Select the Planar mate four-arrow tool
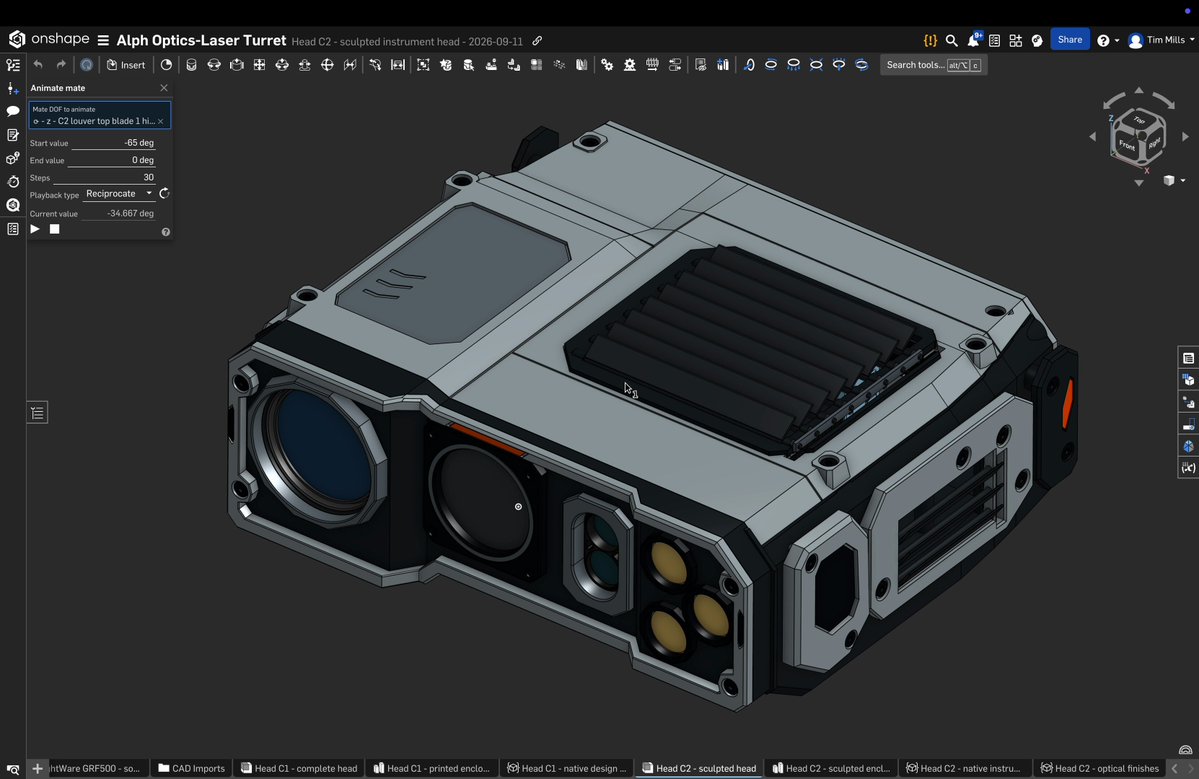Screen dimensions: 1199x779 (x=259, y=65)
